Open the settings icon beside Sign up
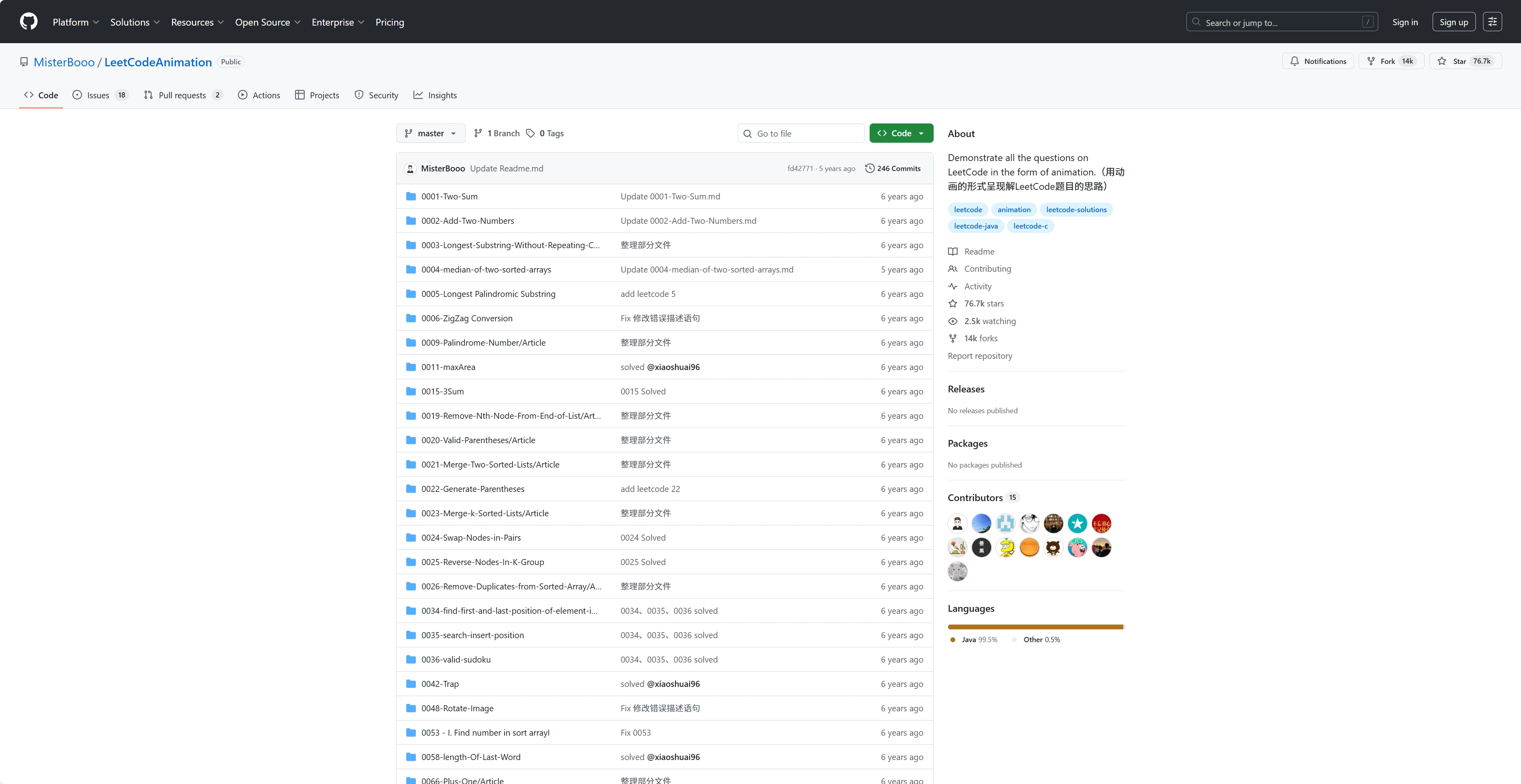 [x=1492, y=22]
